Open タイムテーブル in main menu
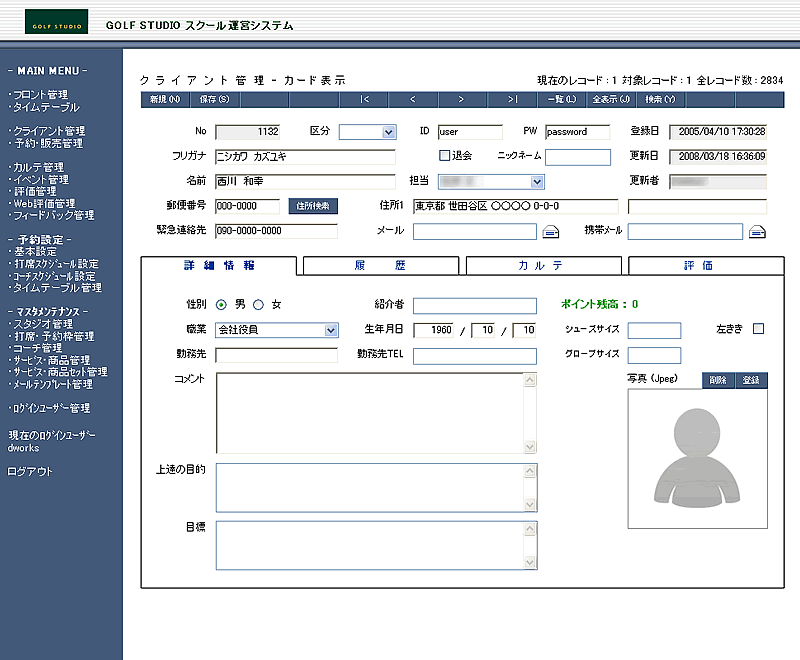800x660 pixels. tap(46, 107)
